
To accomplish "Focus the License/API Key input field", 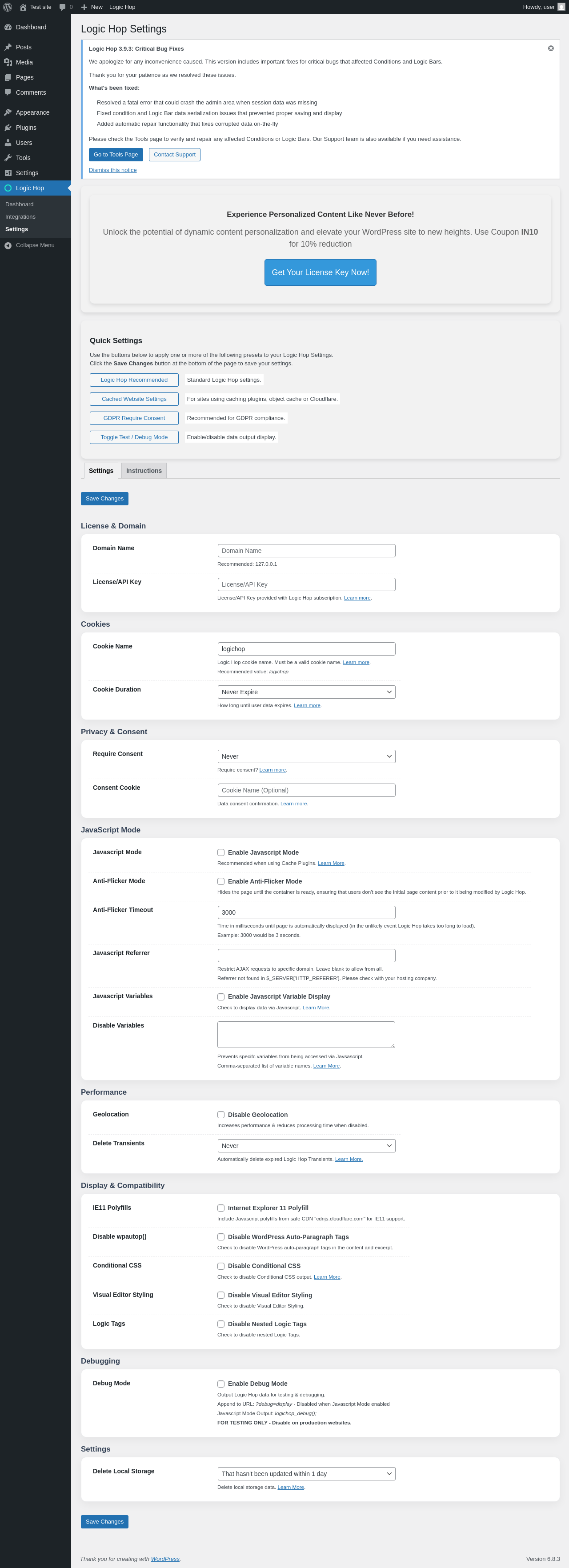I will pos(307,584).
